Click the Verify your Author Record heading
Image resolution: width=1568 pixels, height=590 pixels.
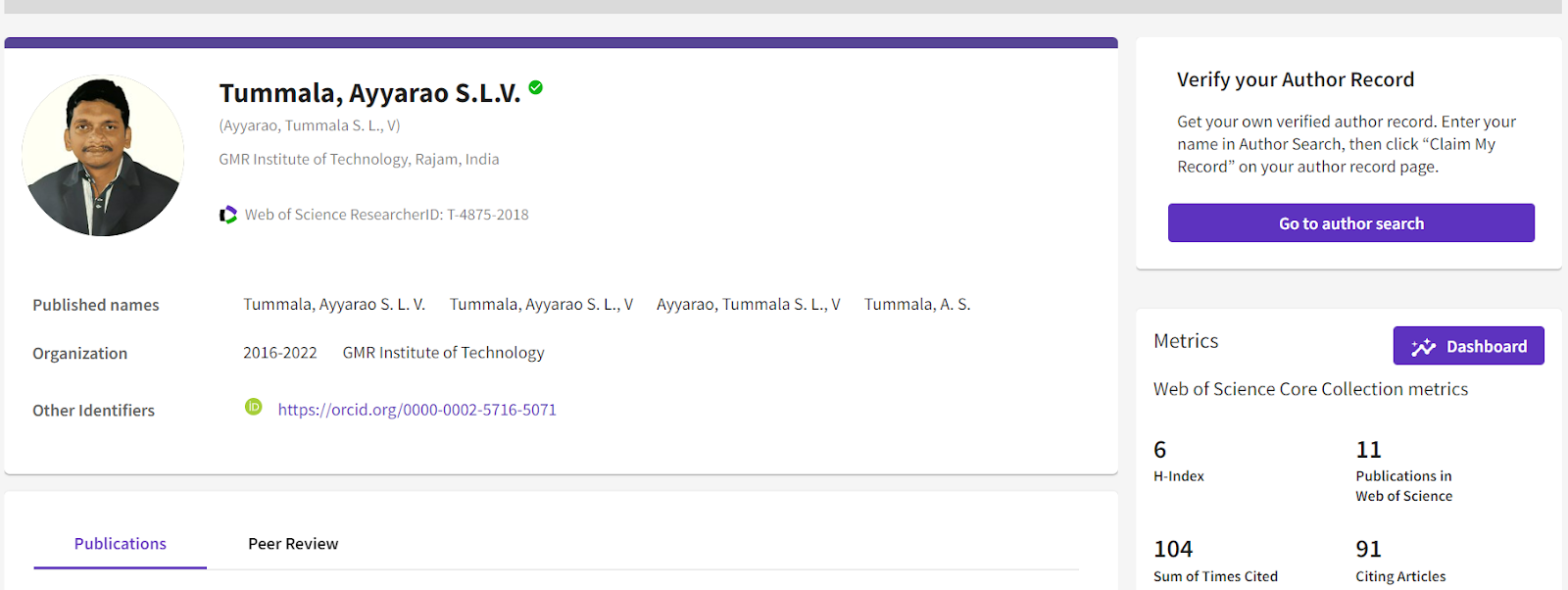(1296, 79)
